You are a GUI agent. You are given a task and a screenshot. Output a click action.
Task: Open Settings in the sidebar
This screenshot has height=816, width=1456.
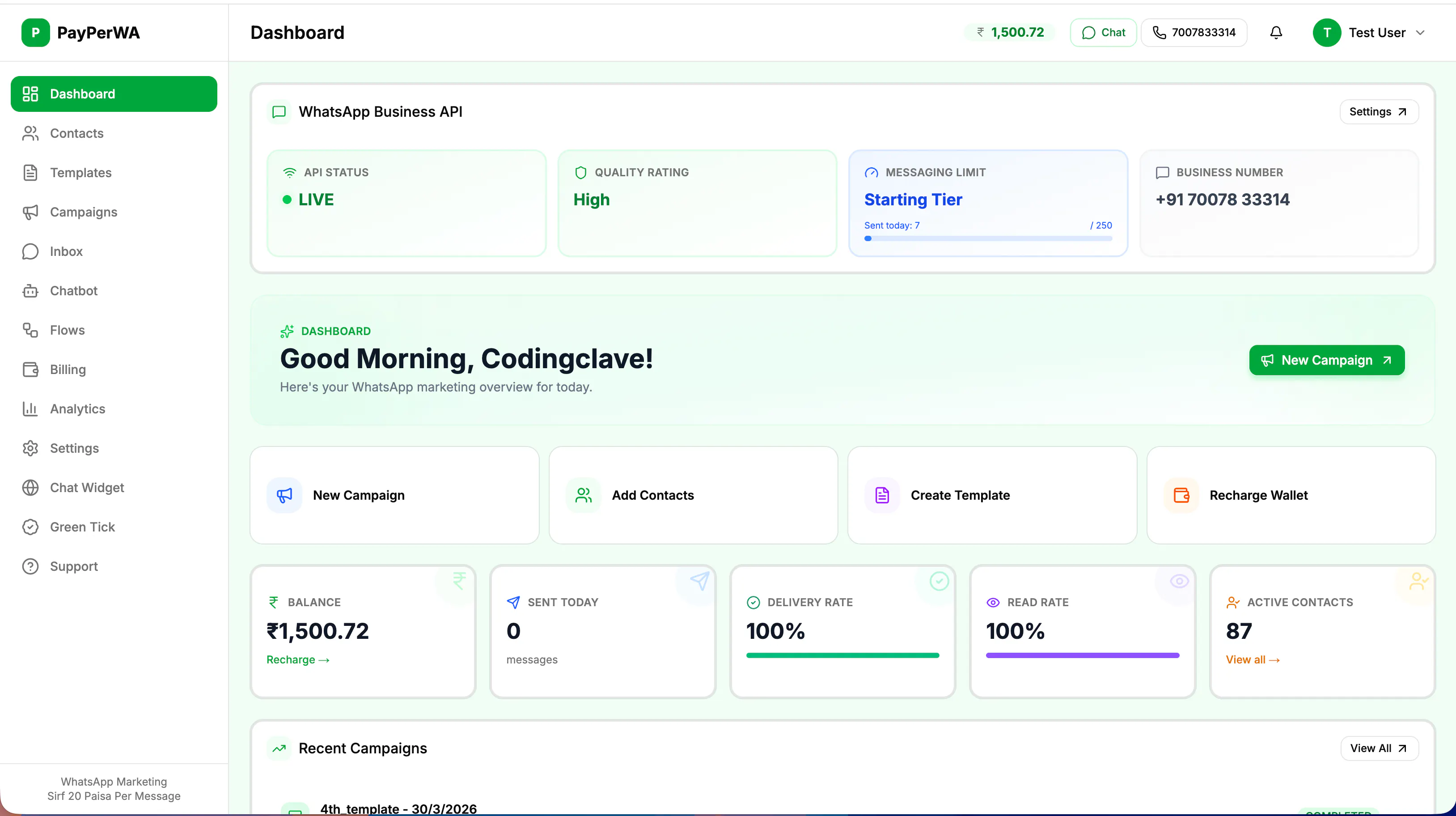tap(114, 448)
